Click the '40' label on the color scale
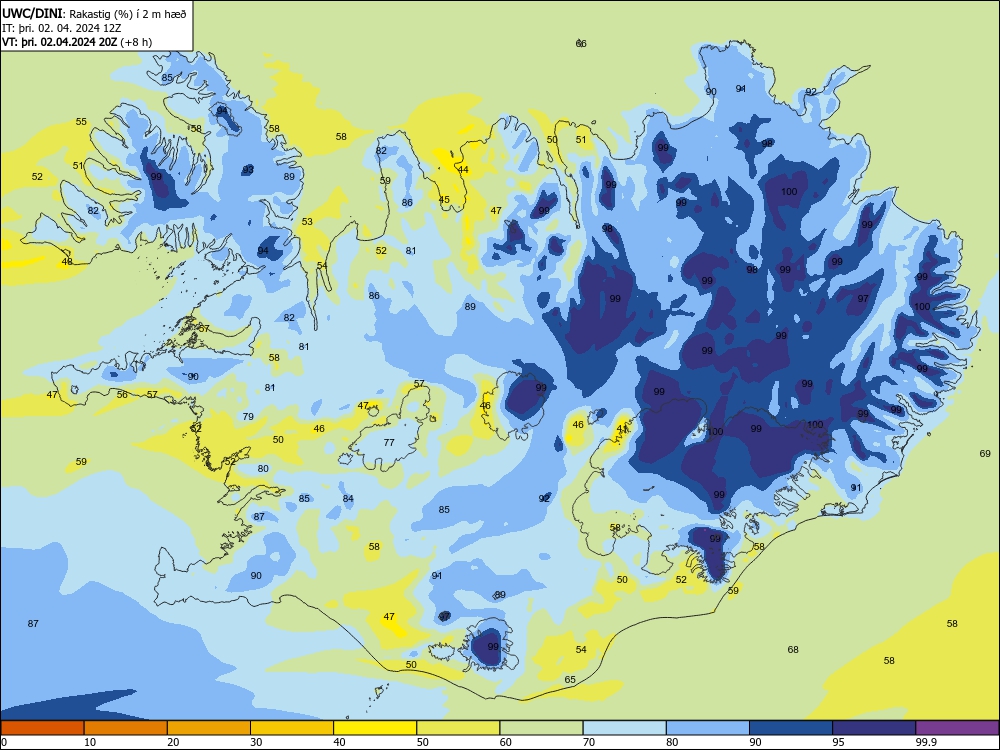 click(339, 742)
